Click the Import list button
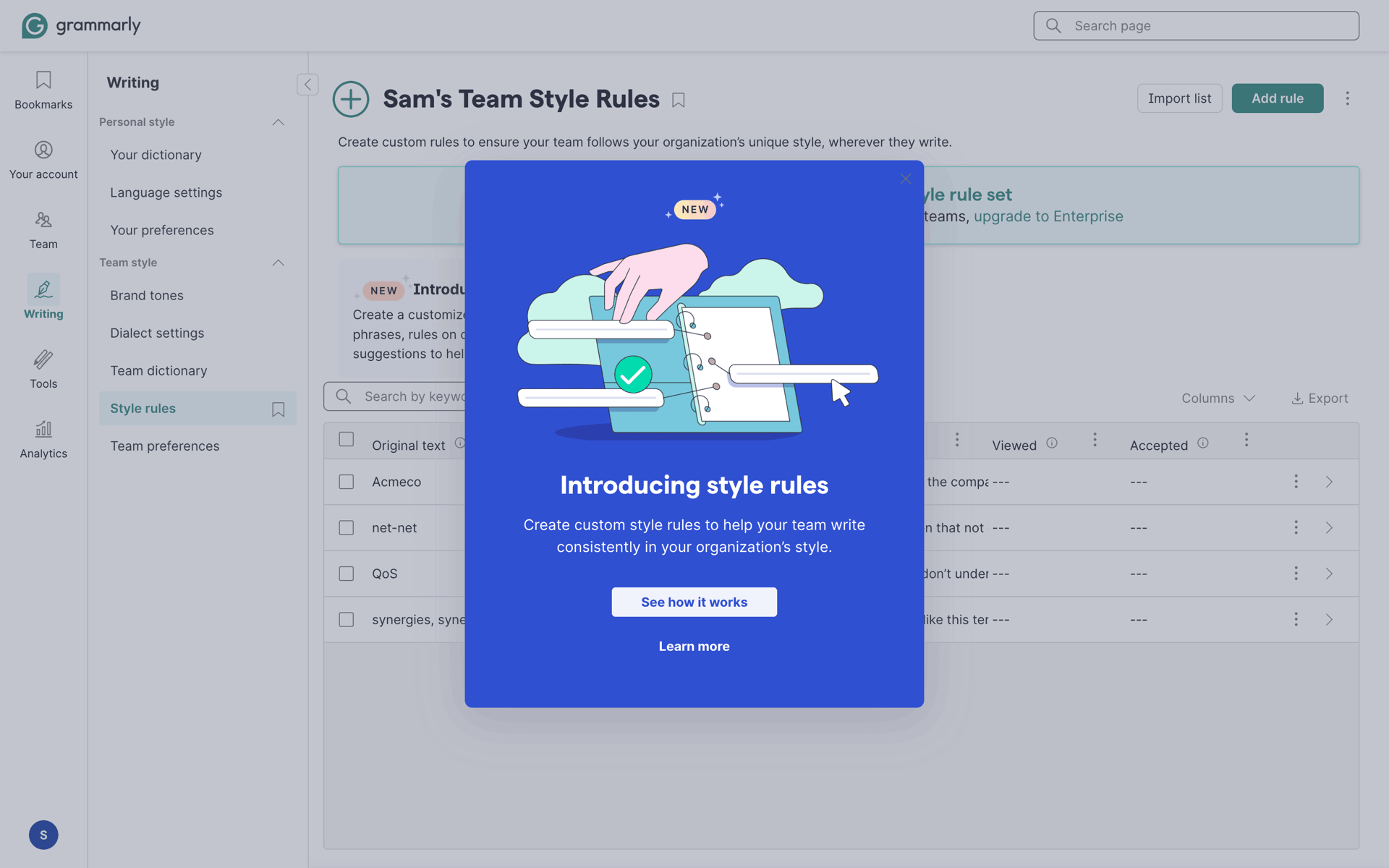 pos(1179,98)
